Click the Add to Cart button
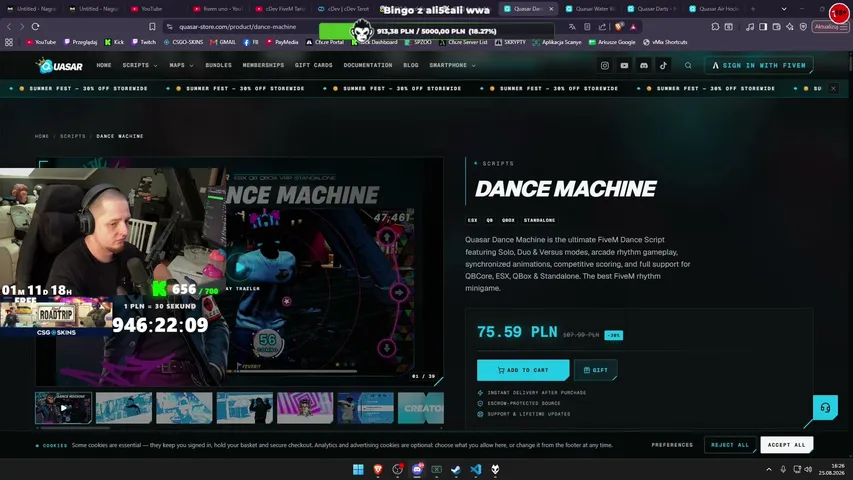 (523, 370)
